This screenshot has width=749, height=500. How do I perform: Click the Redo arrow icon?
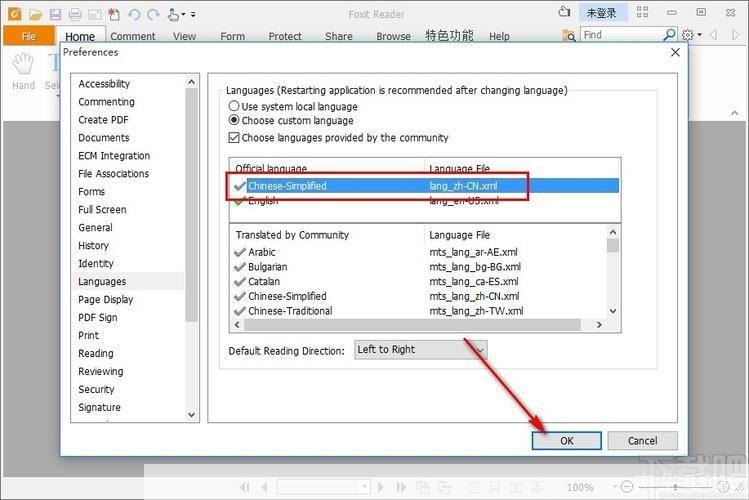pos(153,14)
